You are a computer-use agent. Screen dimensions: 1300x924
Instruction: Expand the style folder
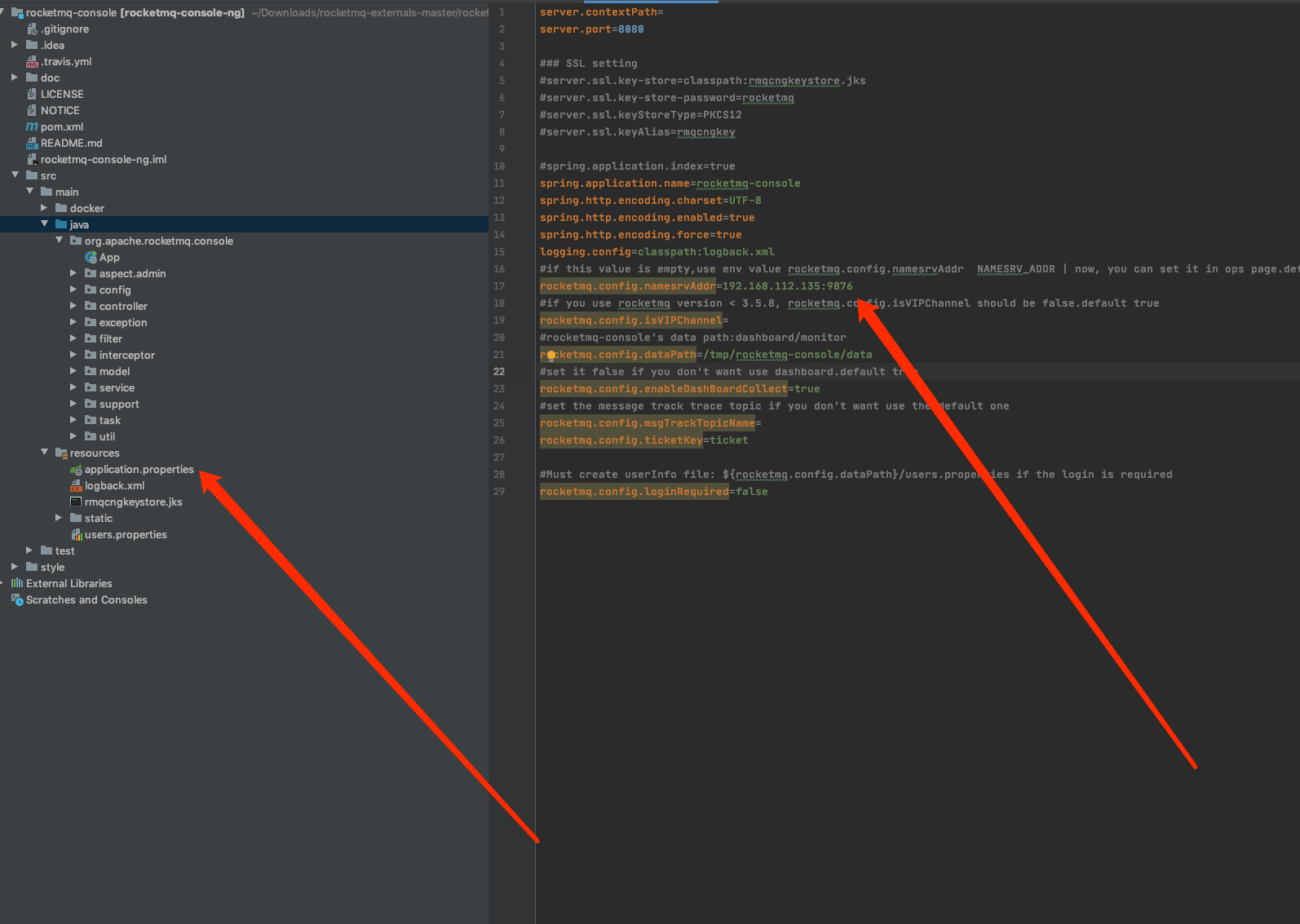pyautogui.click(x=15, y=567)
